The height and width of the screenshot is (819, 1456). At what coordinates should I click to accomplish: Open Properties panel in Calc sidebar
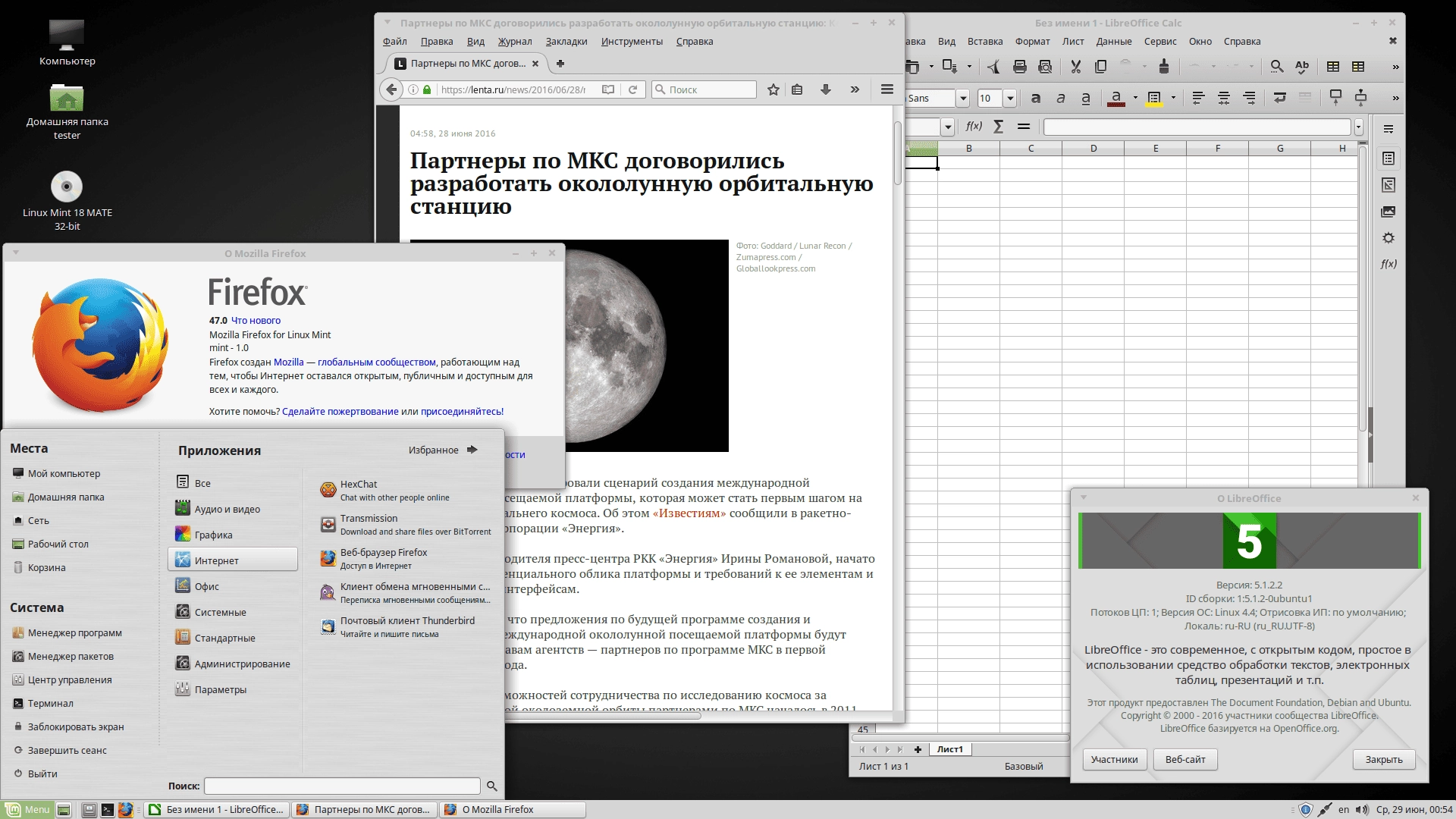[x=1389, y=158]
